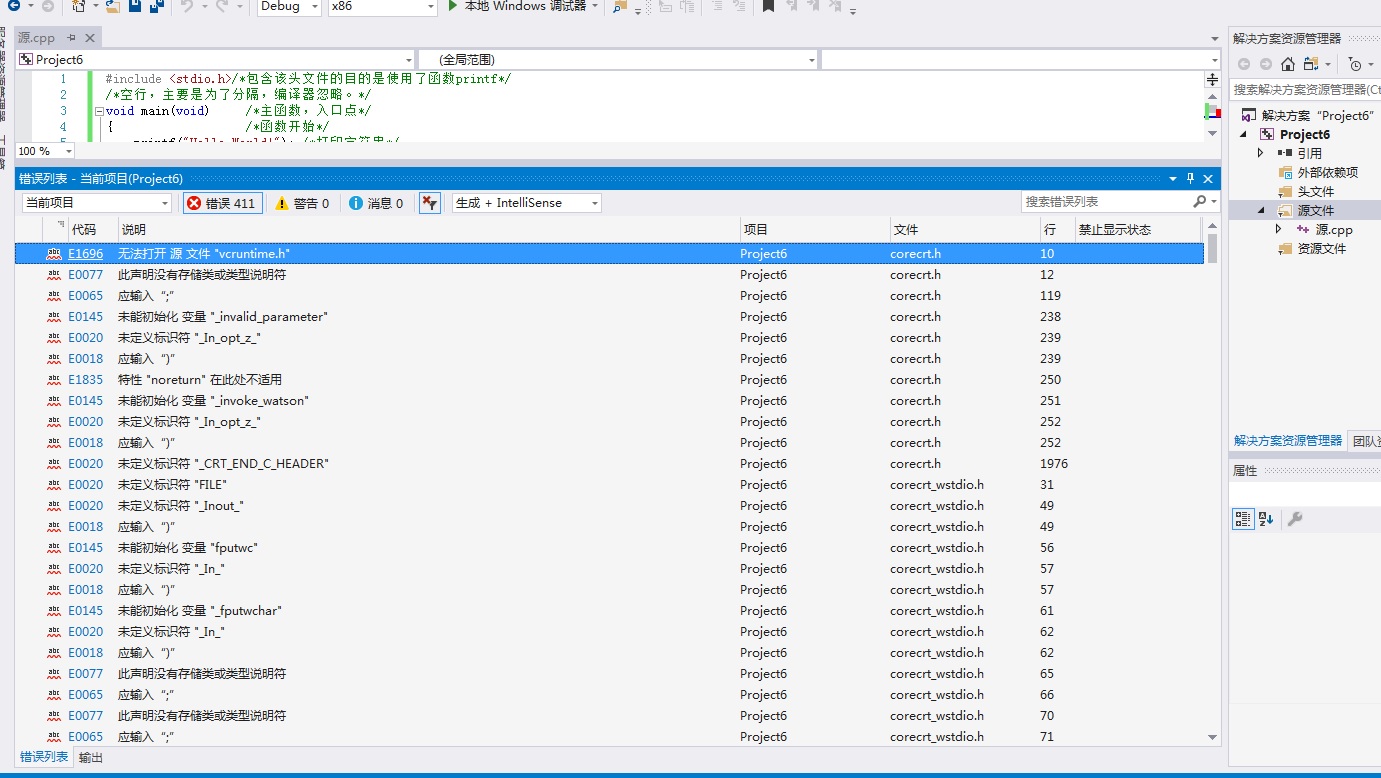The height and width of the screenshot is (778, 1381).
Task: Select the "fputwc" error row
Action: pyautogui.click(x=609, y=548)
